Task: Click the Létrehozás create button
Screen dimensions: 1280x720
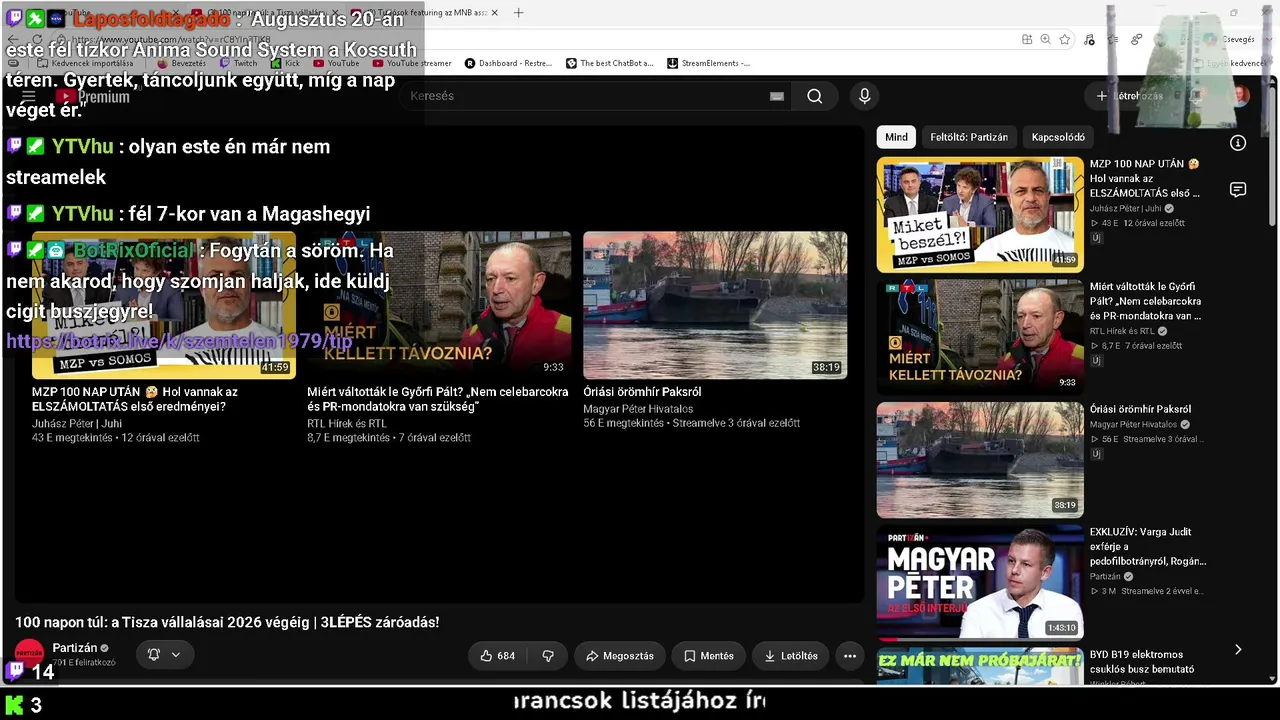Action: click(1130, 96)
